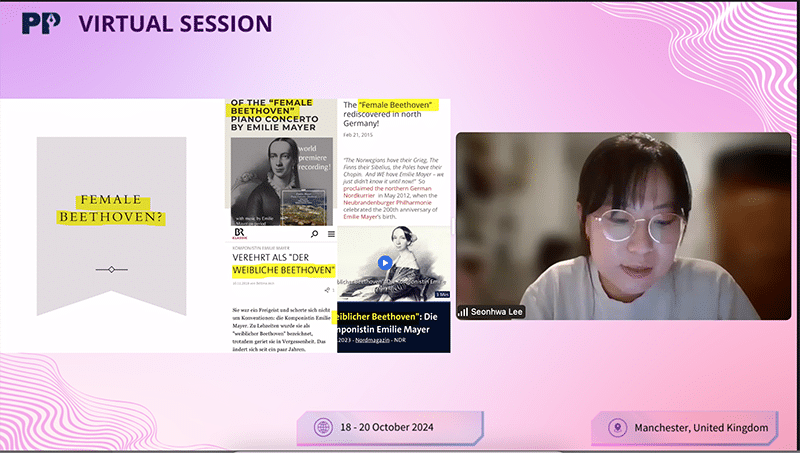Click the speaker's webcam video tile

[622, 226]
